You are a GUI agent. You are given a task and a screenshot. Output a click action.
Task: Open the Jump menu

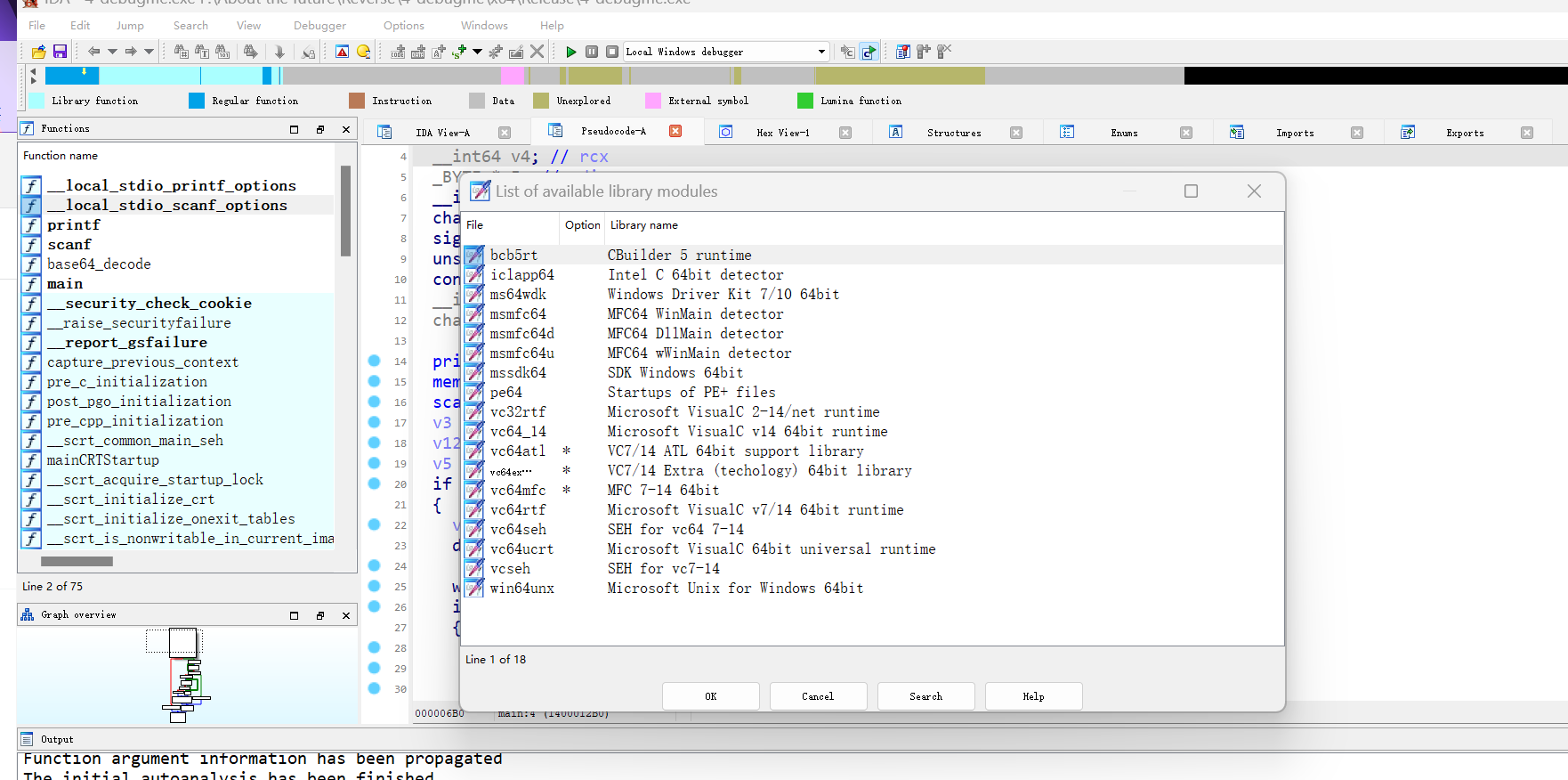pyautogui.click(x=130, y=26)
